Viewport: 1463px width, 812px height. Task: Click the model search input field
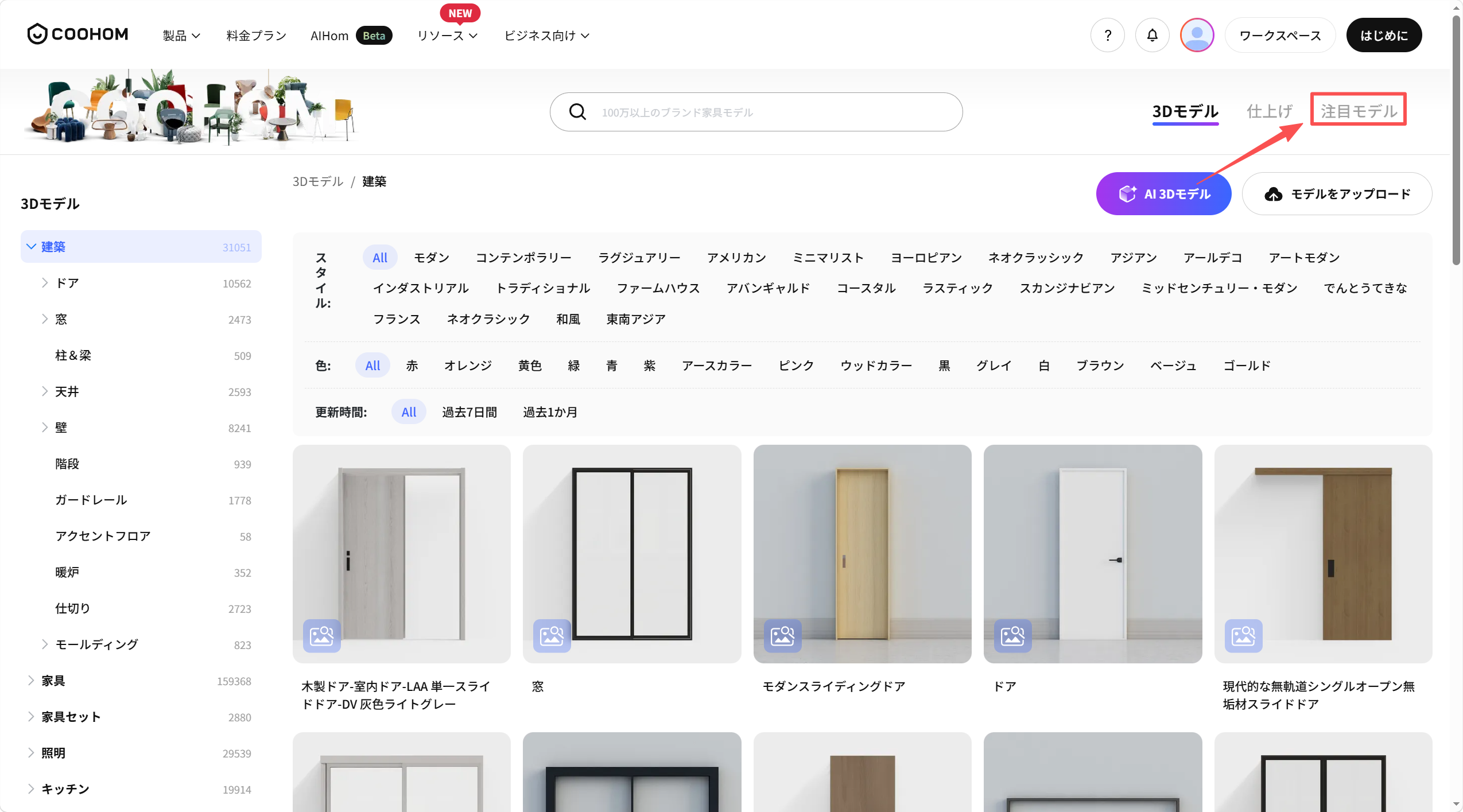(756, 112)
